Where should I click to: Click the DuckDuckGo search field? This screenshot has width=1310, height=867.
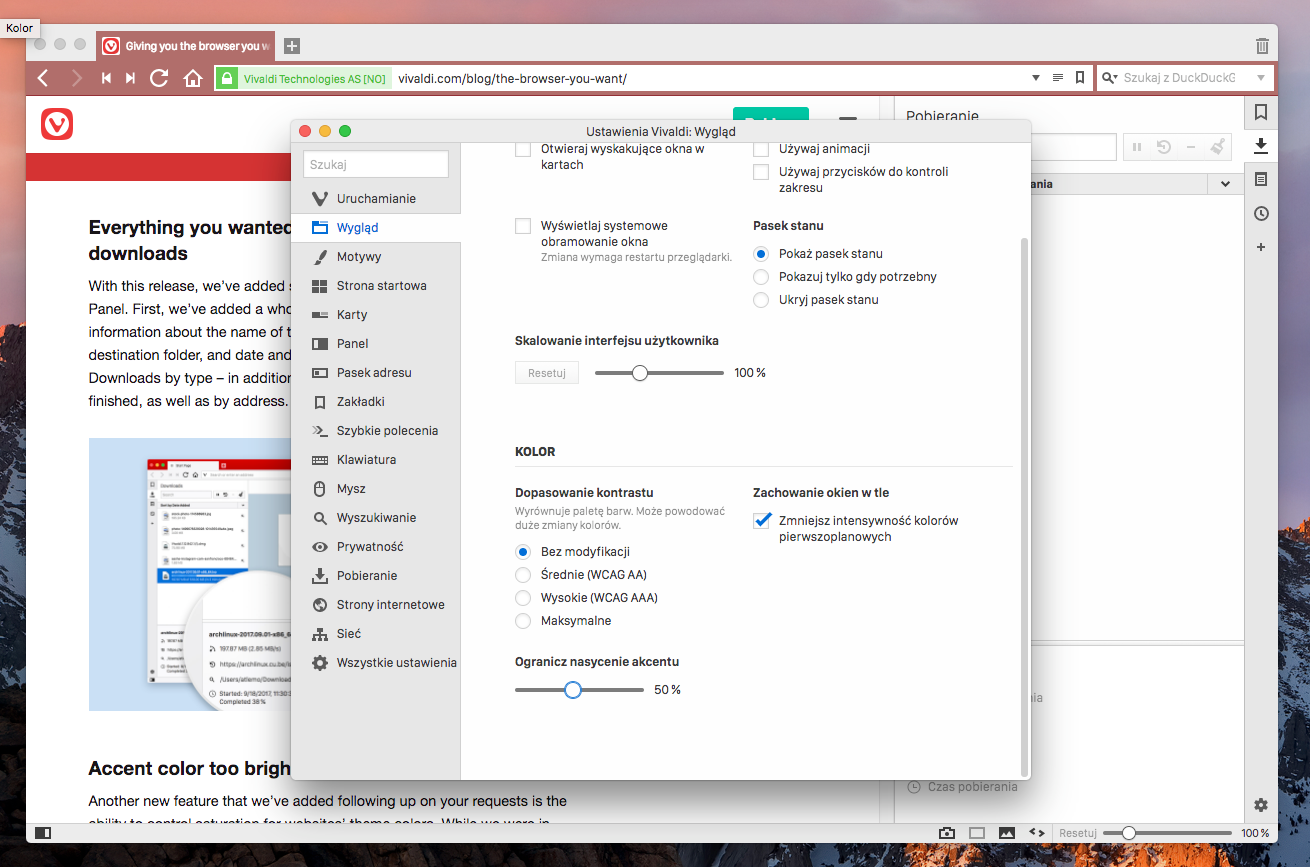[x=1184, y=78]
